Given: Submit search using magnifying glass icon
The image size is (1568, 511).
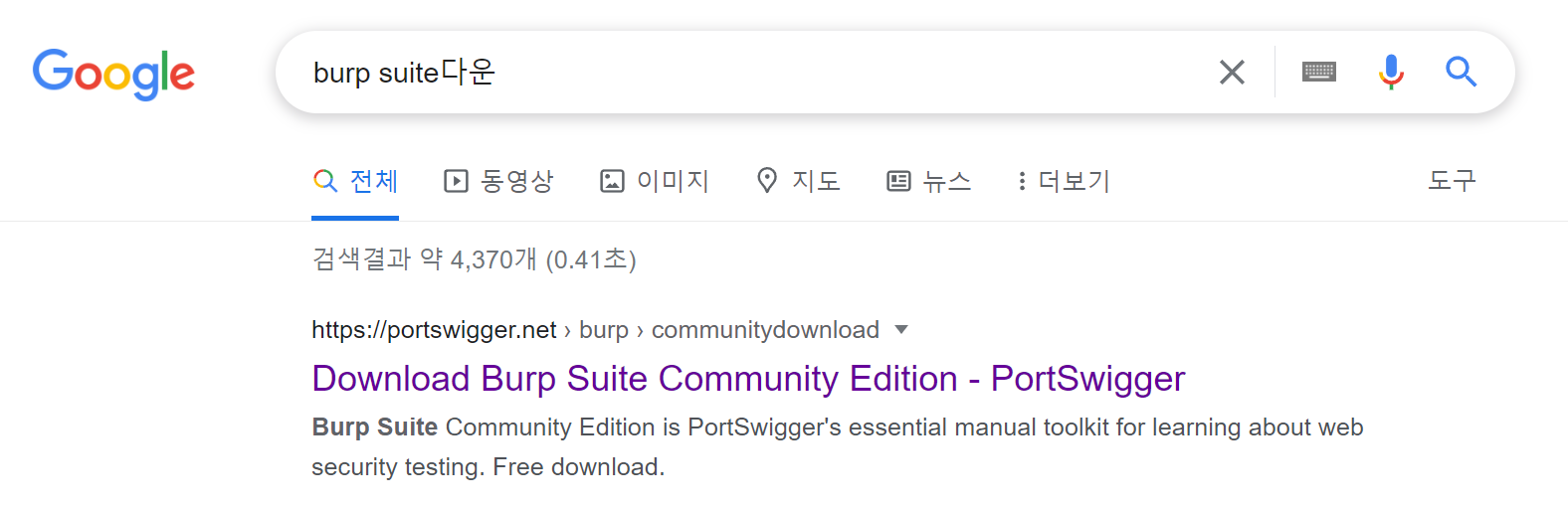Looking at the screenshot, I should click(1461, 72).
